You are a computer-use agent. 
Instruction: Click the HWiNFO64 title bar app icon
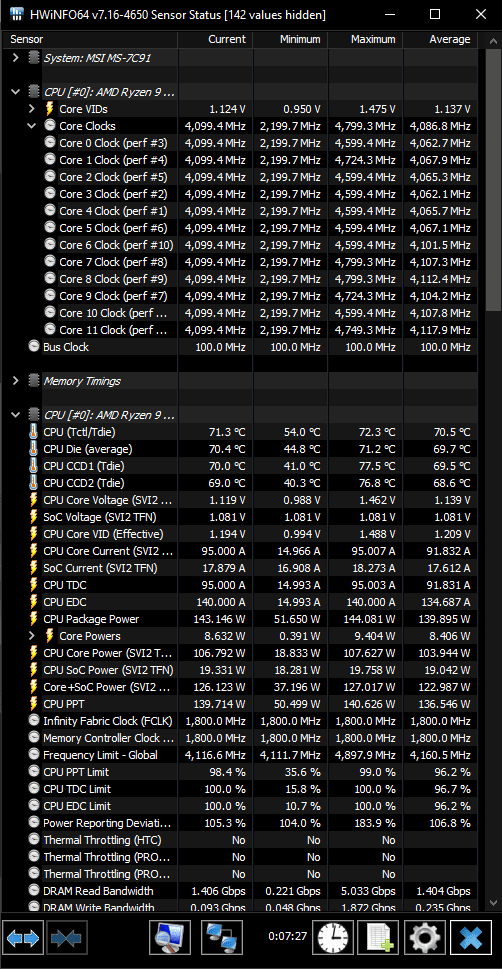coord(17,14)
